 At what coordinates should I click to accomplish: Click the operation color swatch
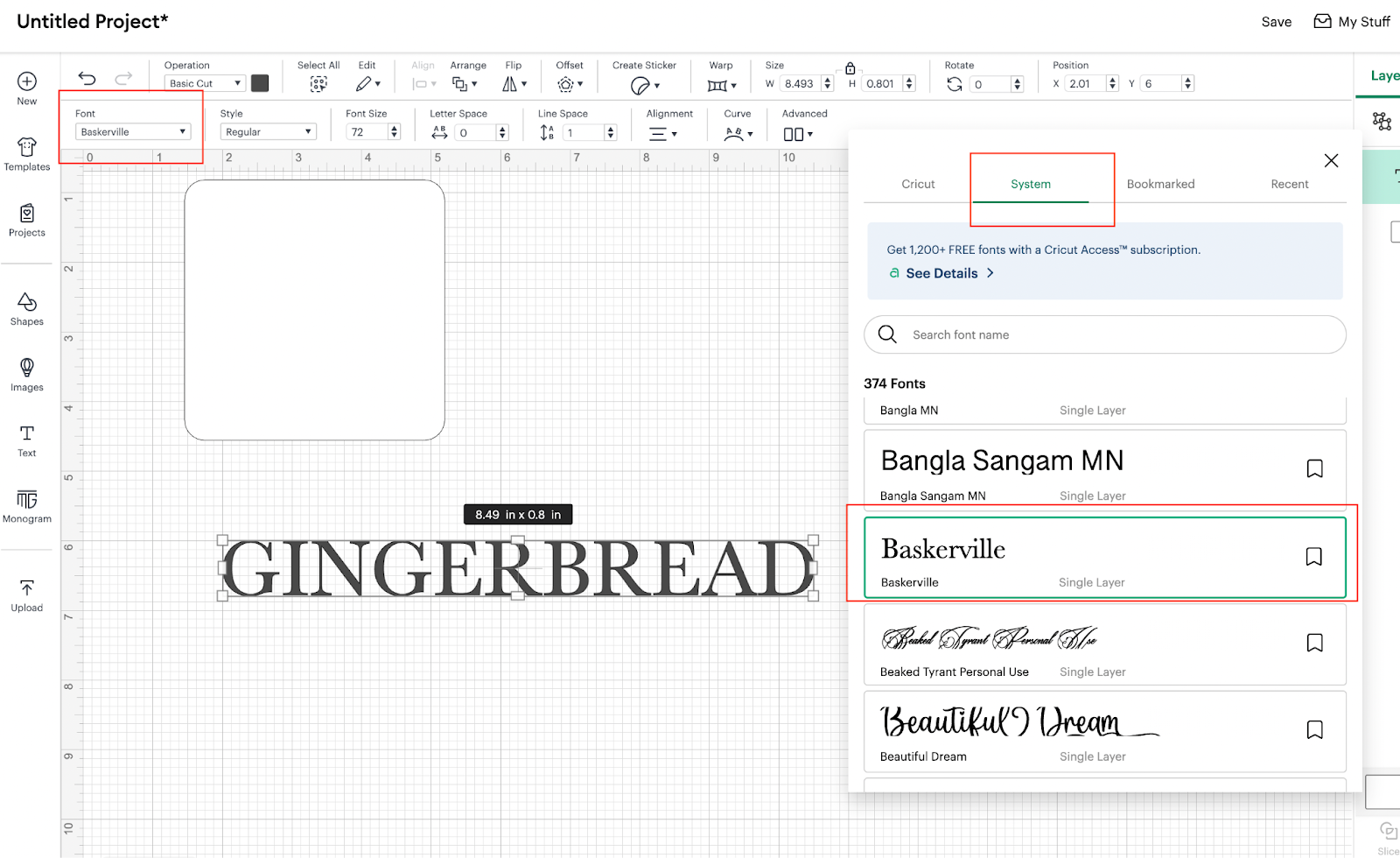click(x=260, y=83)
